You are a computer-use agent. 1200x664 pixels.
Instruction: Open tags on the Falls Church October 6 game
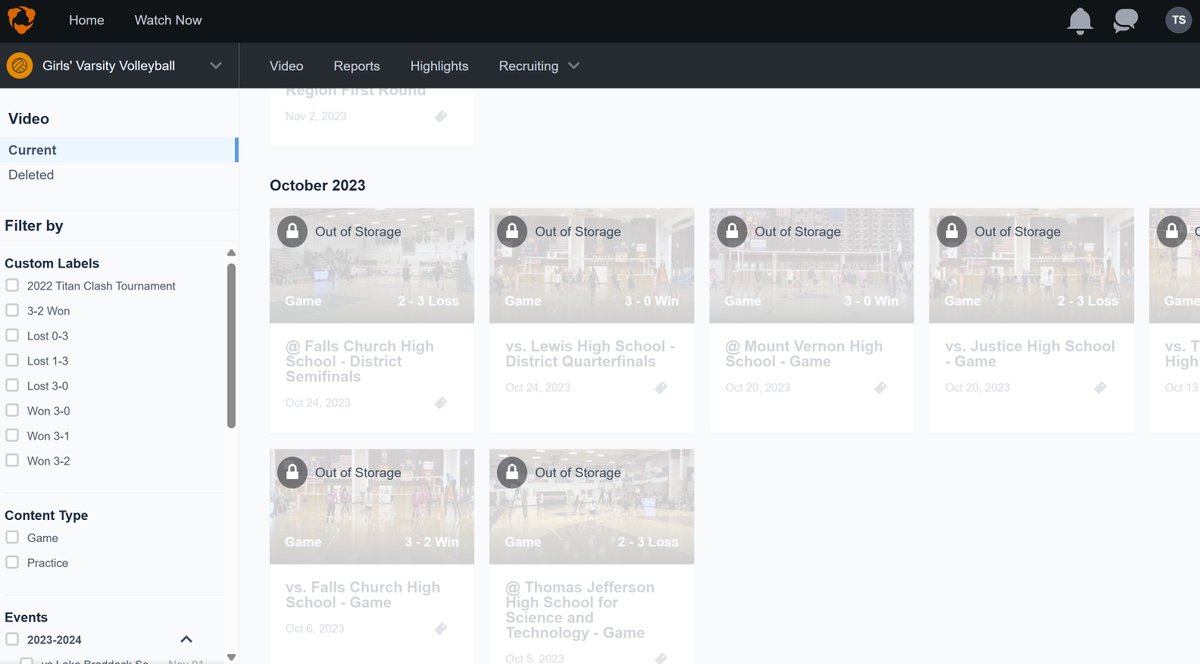pos(440,628)
